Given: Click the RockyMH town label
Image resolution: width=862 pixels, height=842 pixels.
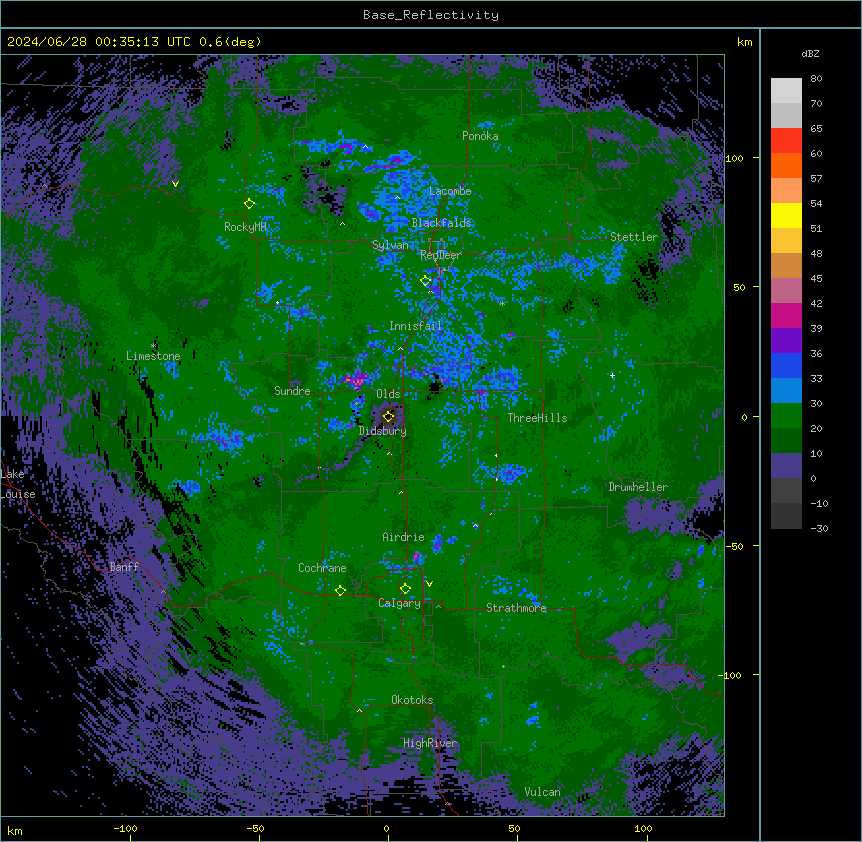Looking at the screenshot, I should pyautogui.click(x=245, y=227).
